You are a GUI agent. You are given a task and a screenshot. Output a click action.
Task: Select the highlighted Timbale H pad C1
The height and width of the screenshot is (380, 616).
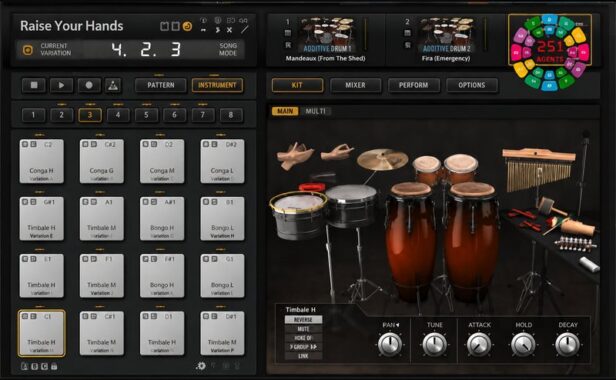[x=42, y=333]
